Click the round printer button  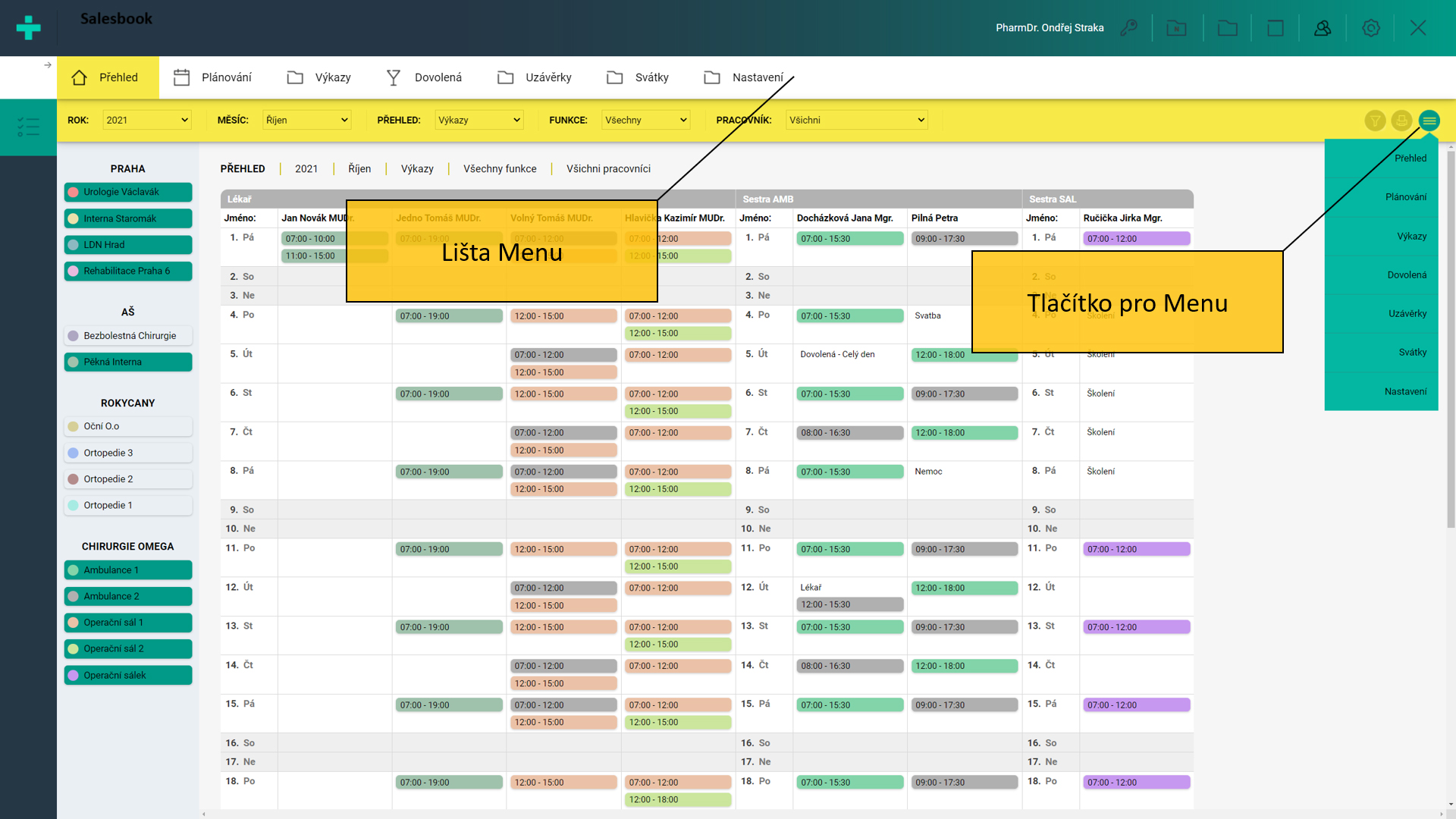click(1401, 121)
